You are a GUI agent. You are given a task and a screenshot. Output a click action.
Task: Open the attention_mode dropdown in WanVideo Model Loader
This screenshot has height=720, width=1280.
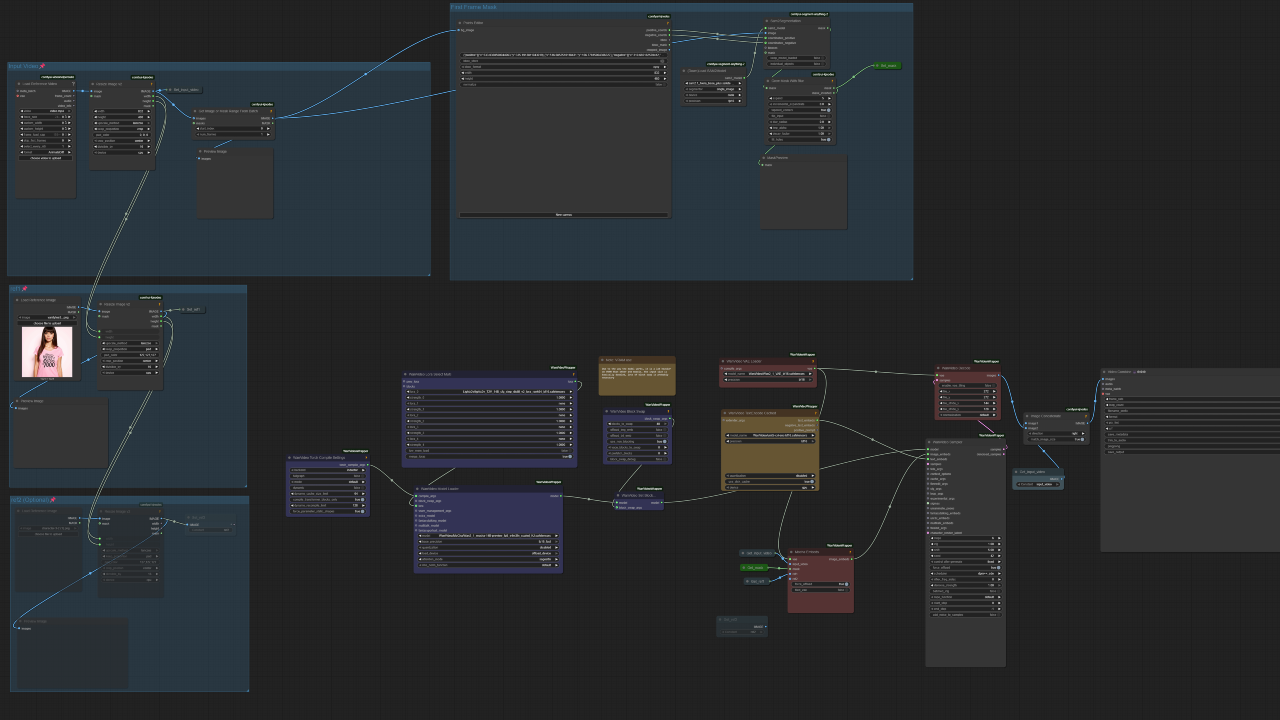488,559
